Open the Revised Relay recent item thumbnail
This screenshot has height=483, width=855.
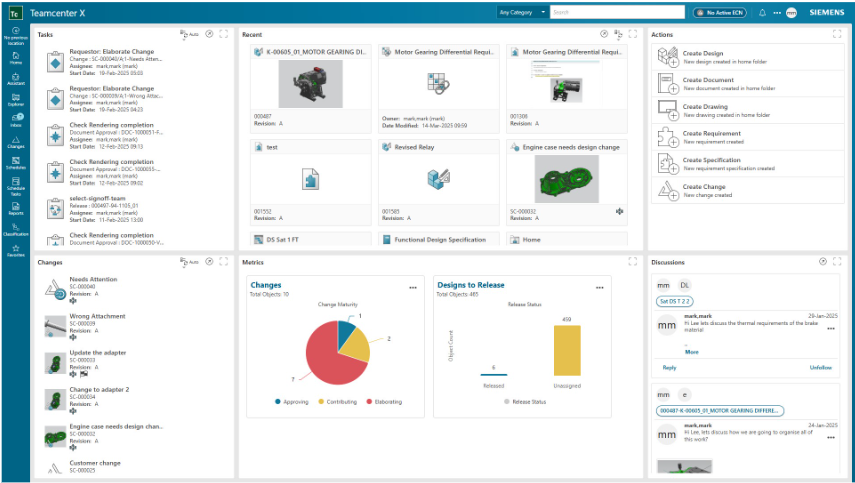click(438, 179)
